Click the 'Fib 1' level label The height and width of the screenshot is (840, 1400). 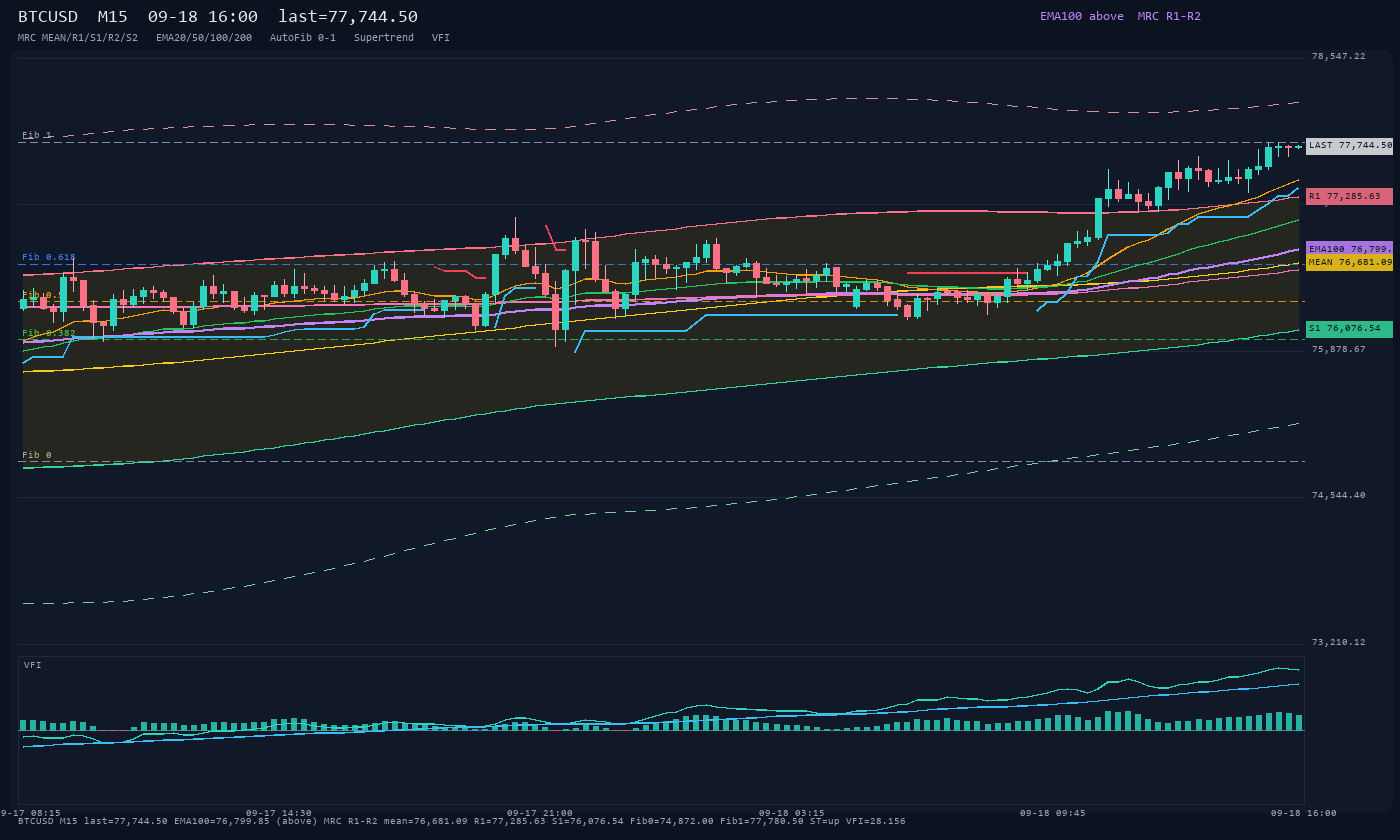(x=37, y=135)
